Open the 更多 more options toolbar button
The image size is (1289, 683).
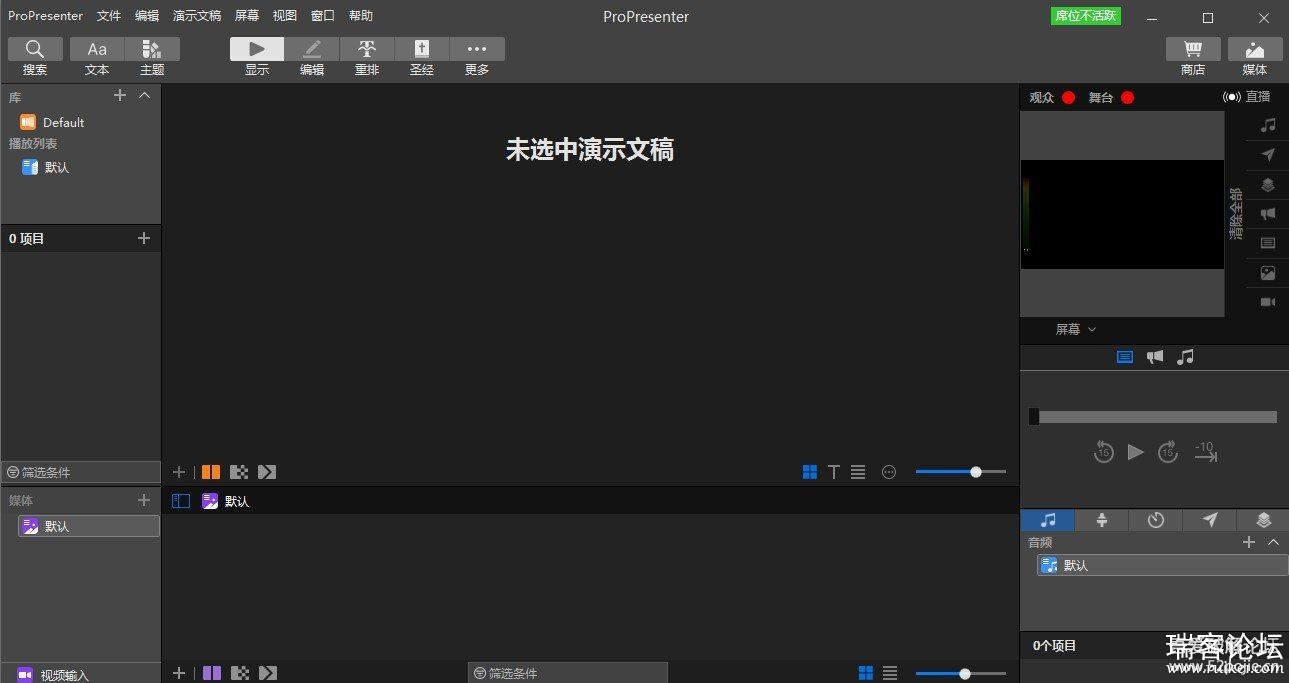pos(477,57)
